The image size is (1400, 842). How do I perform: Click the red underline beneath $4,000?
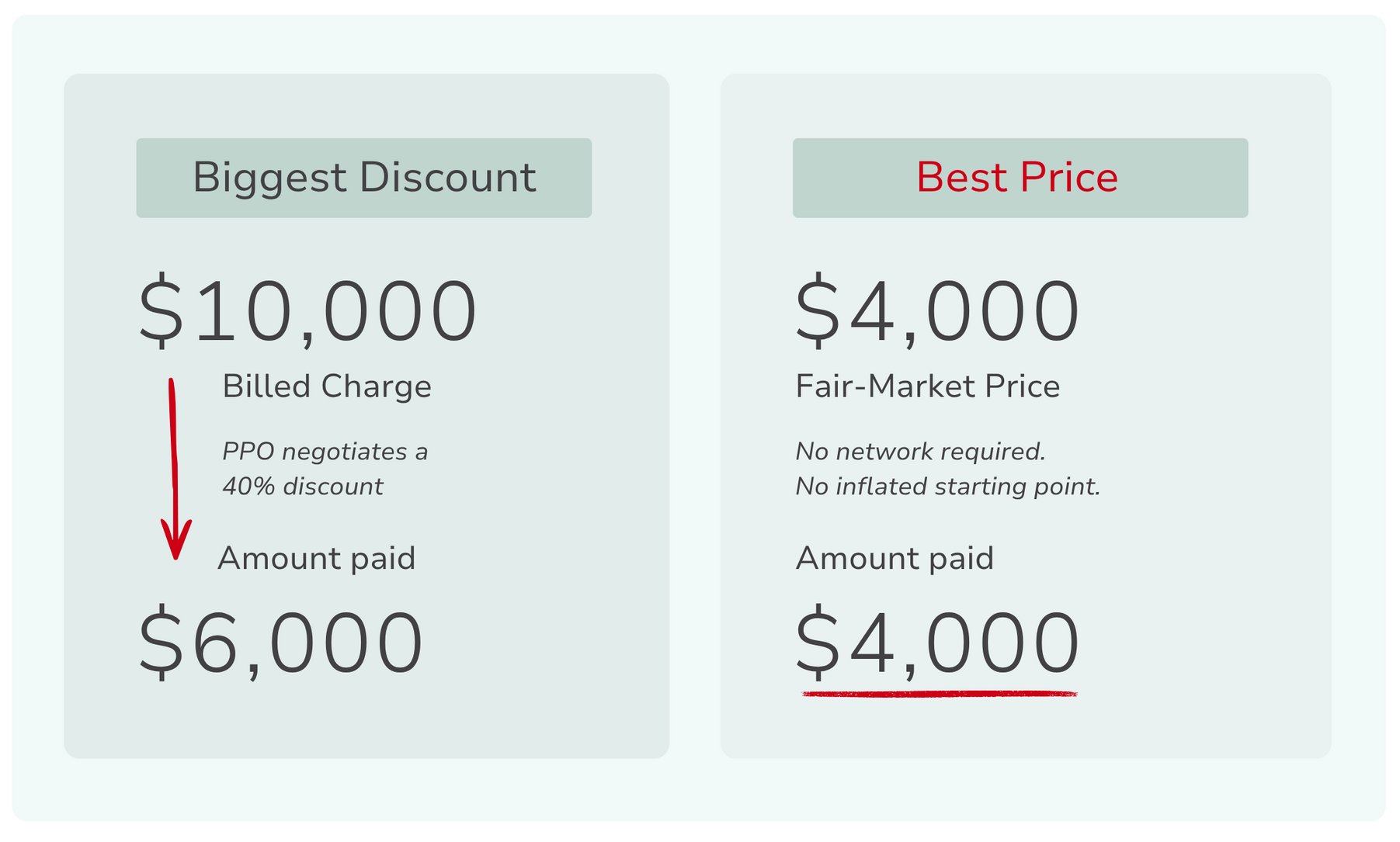point(940,693)
